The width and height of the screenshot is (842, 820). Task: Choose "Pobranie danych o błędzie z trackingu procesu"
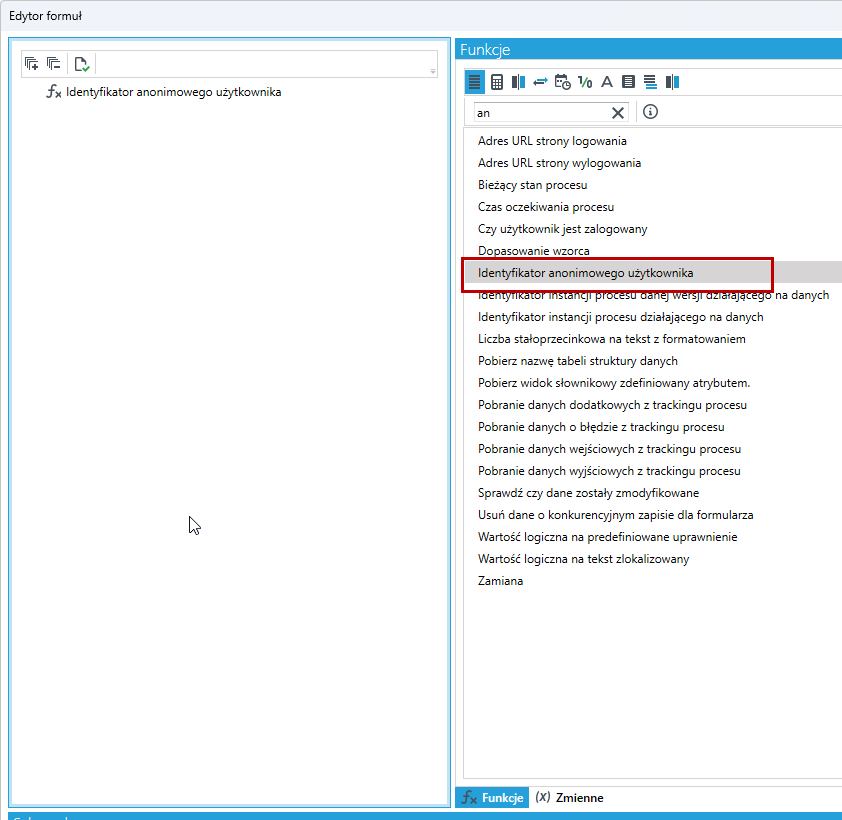click(x=601, y=427)
